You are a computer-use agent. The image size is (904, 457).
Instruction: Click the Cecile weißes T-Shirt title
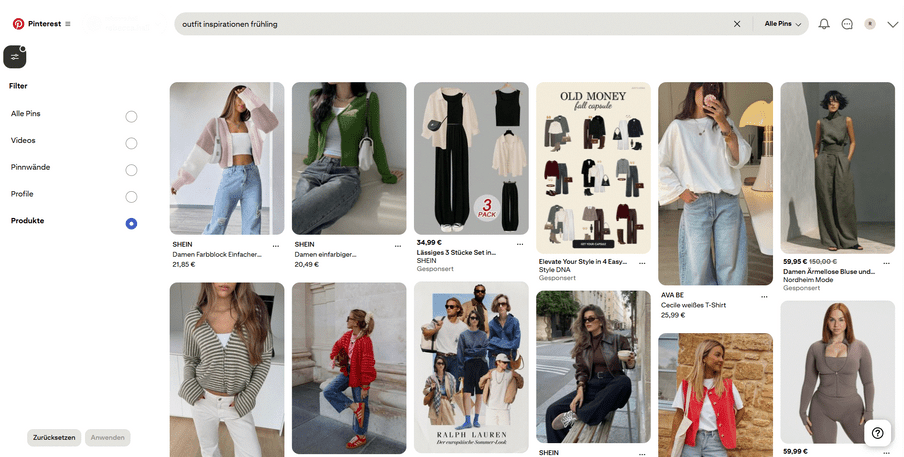(694, 305)
